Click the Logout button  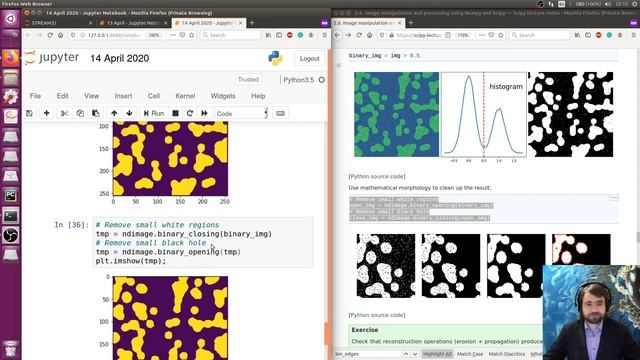pyautogui.click(x=309, y=59)
